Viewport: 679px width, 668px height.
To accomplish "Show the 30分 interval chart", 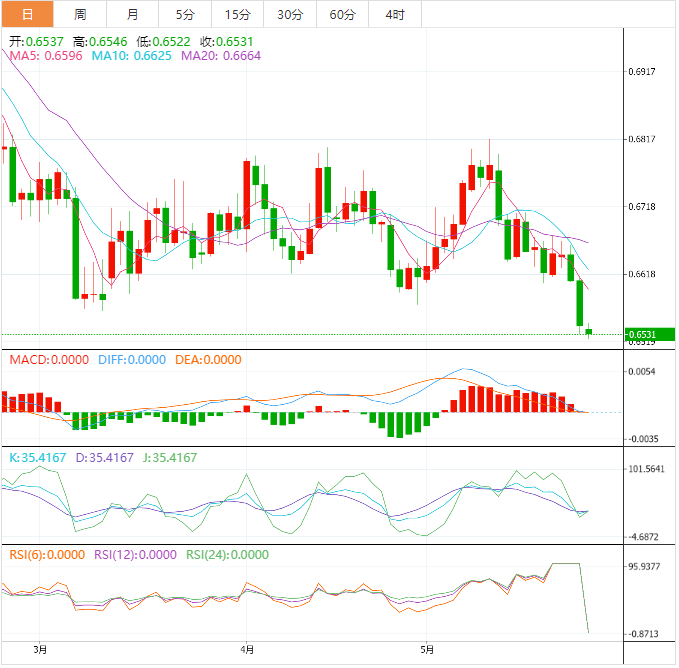I will point(290,14).
